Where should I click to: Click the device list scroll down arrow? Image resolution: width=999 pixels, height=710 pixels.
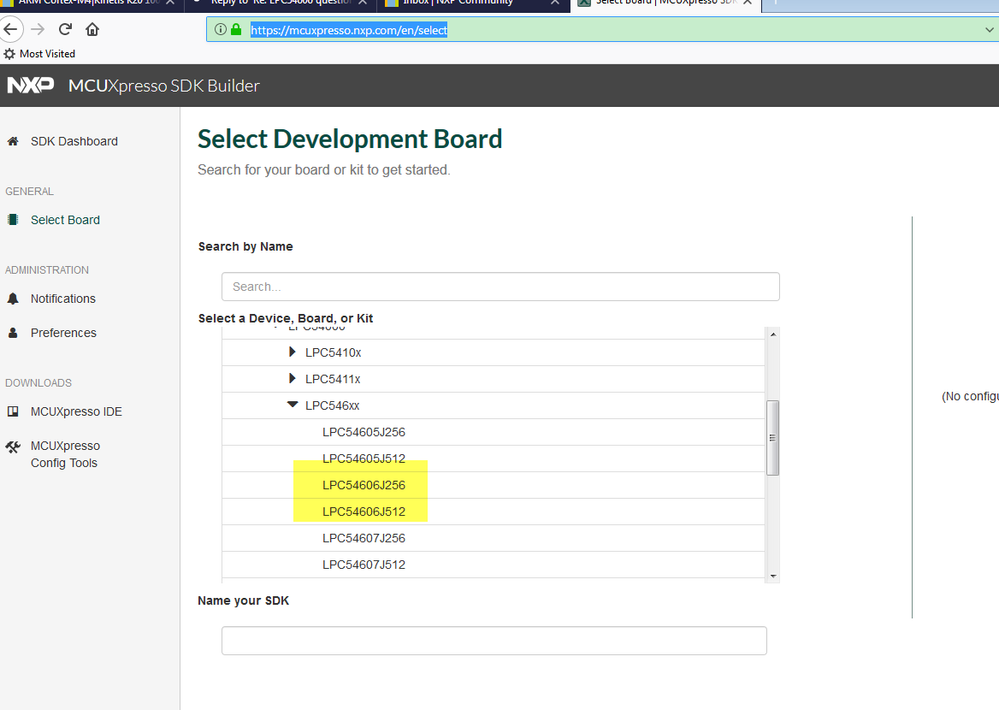tap(773, 576)
